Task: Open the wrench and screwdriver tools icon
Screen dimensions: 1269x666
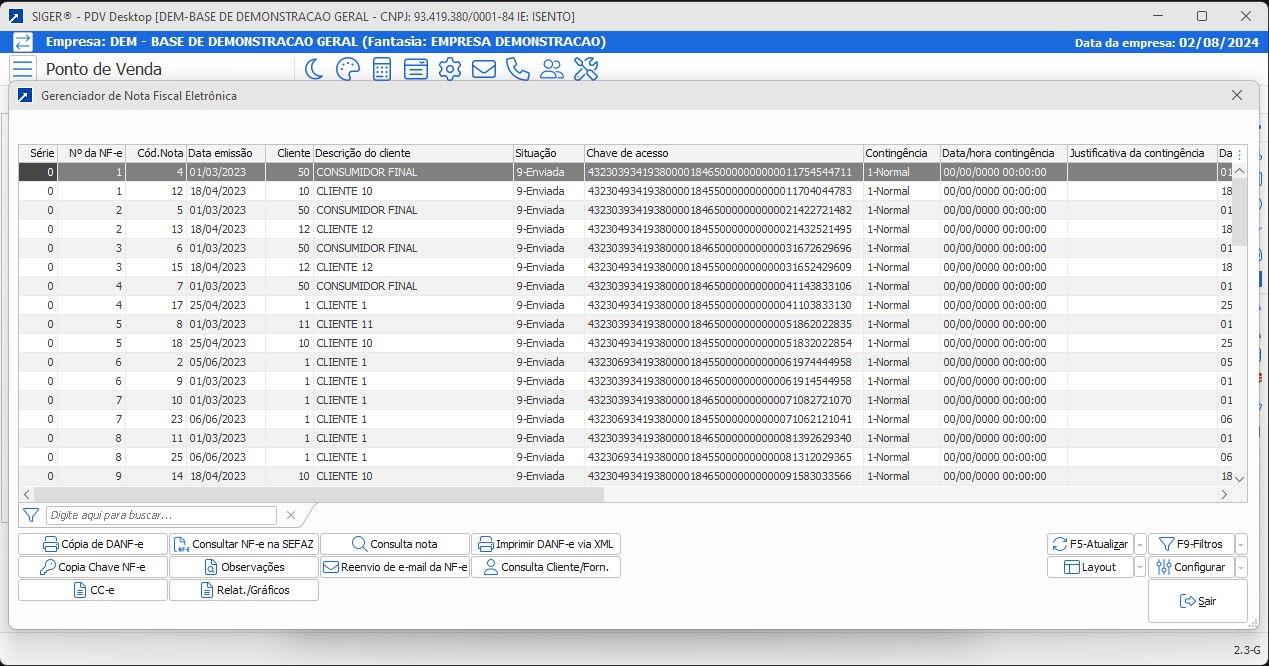Action: (x=585, y=69)
